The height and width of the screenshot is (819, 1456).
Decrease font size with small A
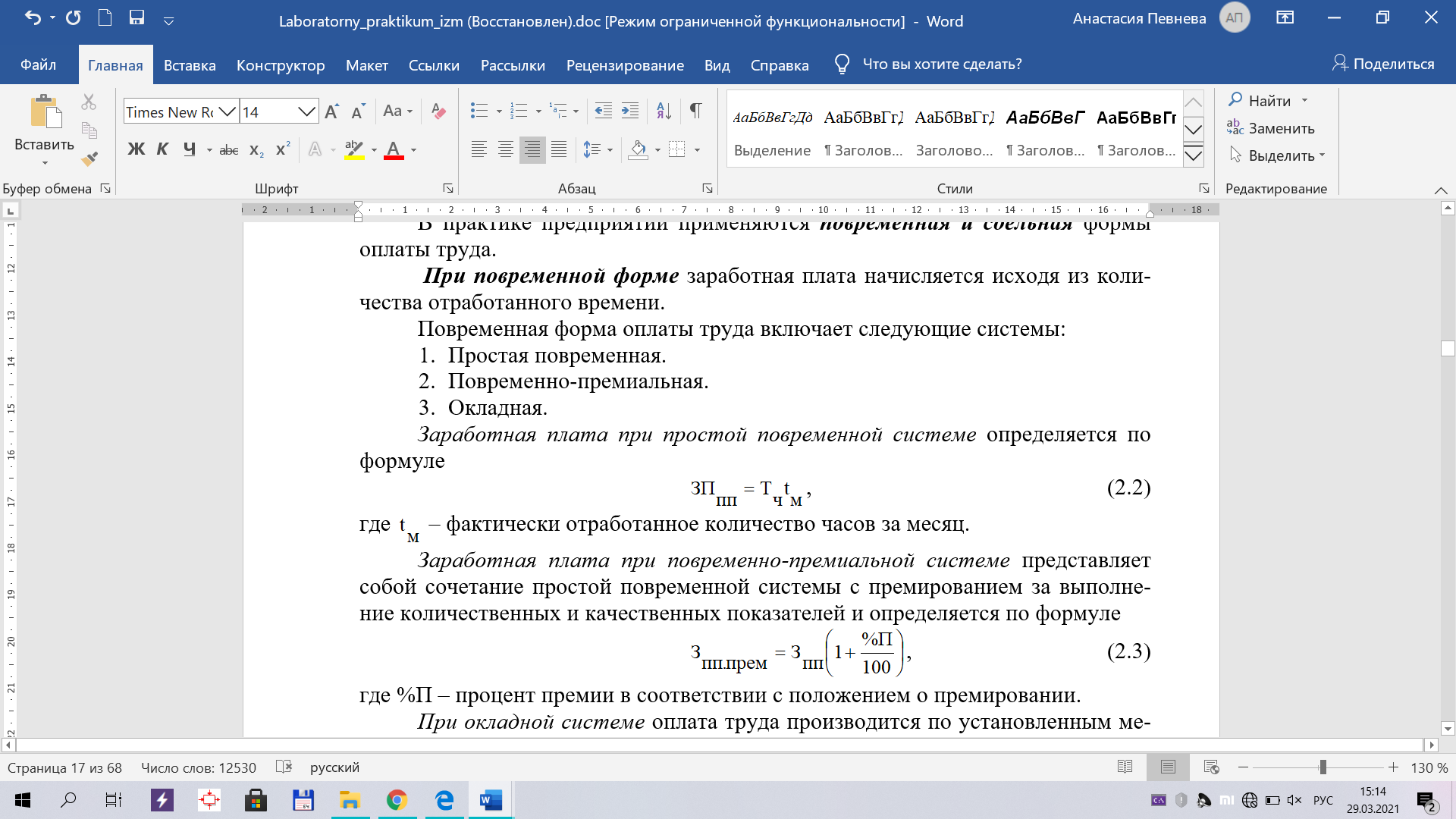click(x=358, y=112)
